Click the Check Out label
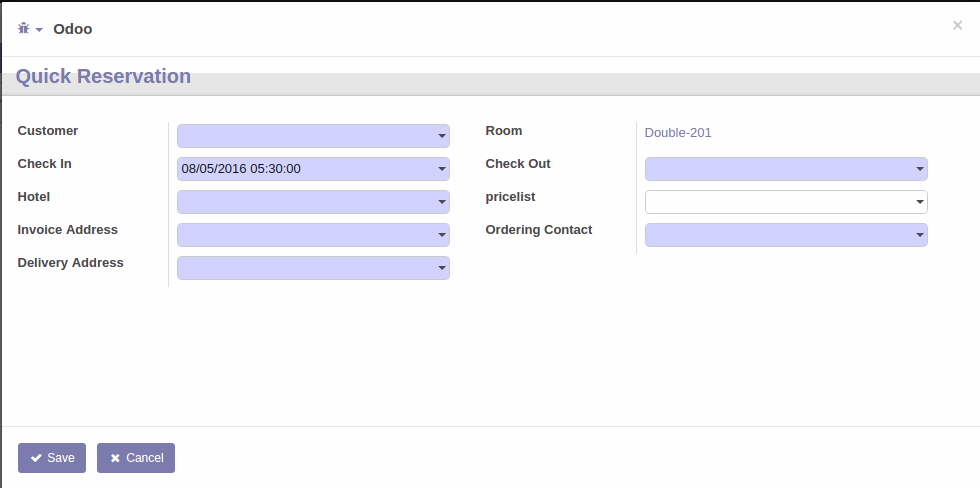 (x=518, y=164)
